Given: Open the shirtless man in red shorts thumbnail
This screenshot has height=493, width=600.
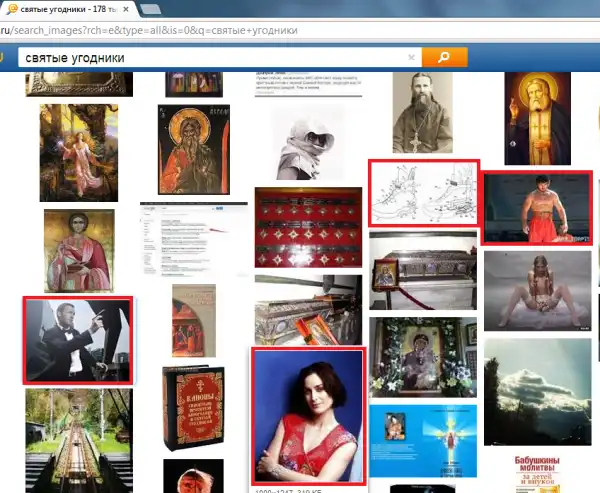Looking at the screenshot, I should pos(535,208).
